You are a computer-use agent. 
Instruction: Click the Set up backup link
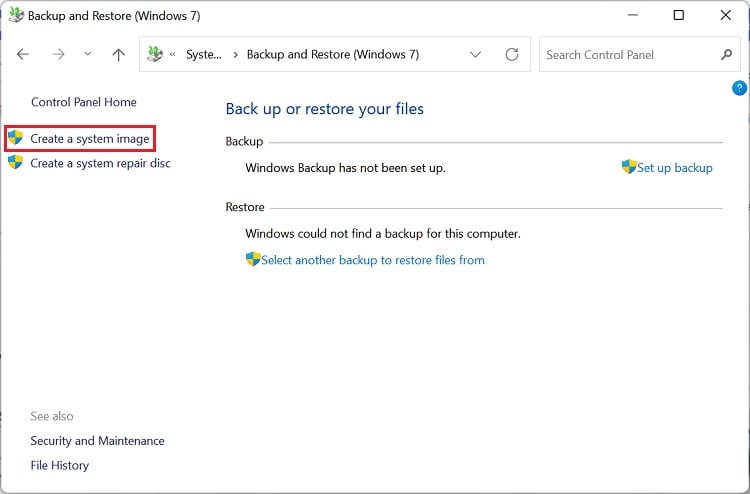click(x=675, y=168)
